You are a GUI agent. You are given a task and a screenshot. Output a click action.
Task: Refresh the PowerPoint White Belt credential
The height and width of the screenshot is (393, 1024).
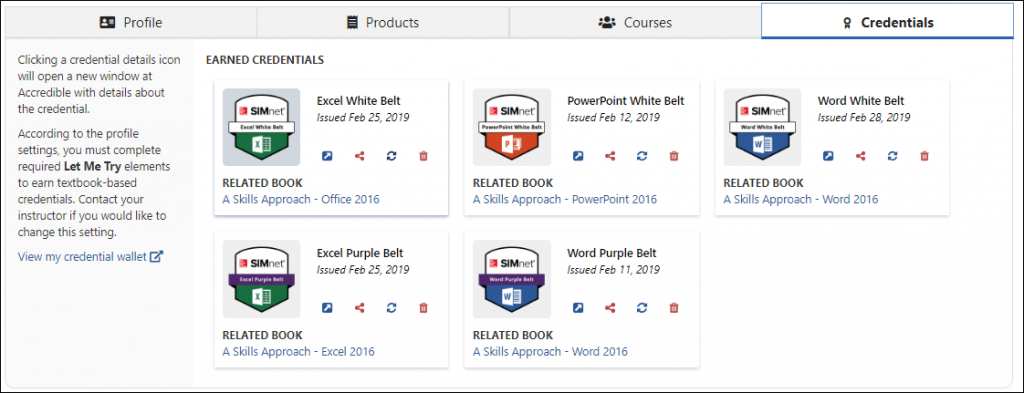tap(642, 156)
